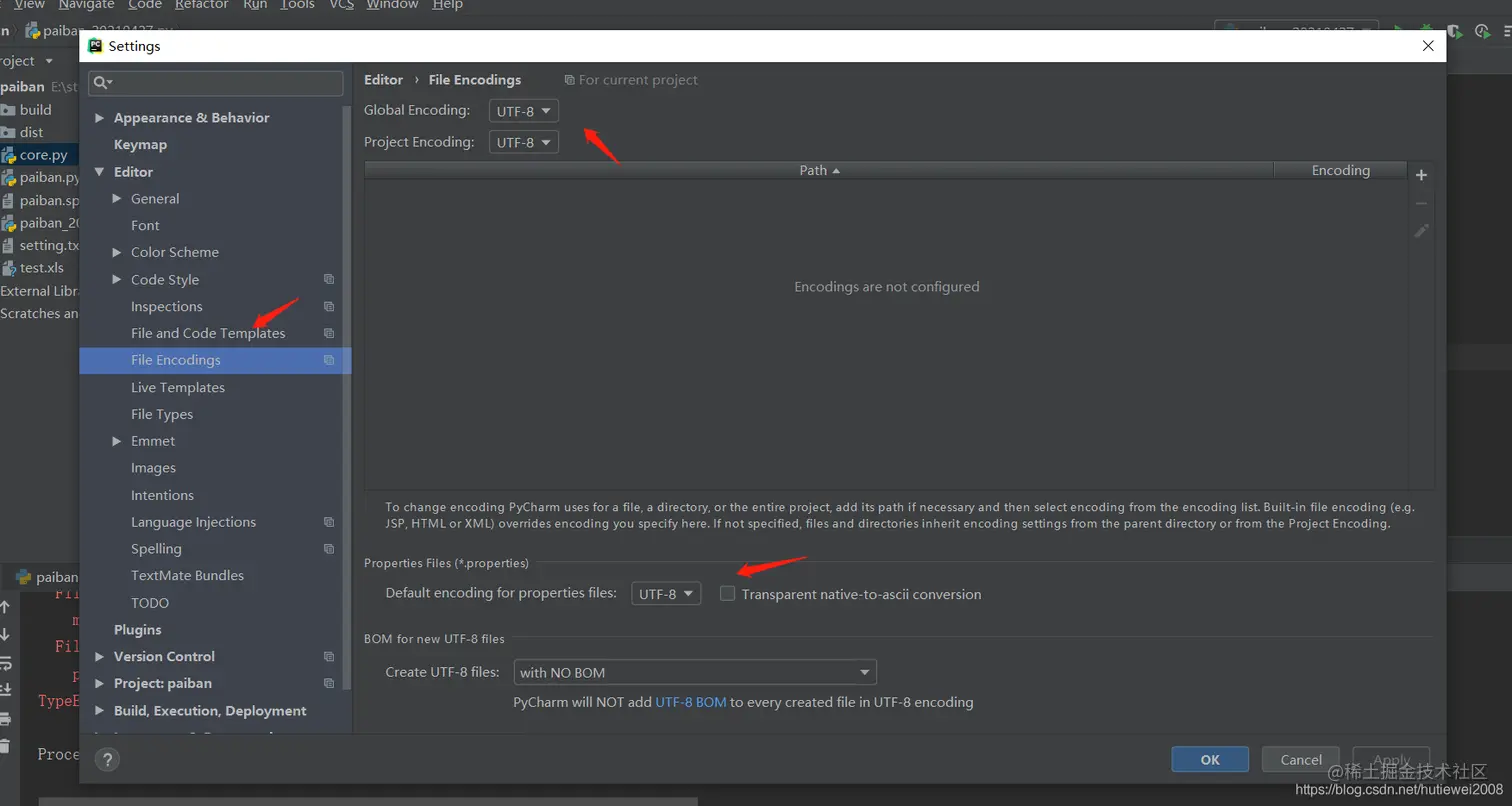The image size is (1512, 806).
Task: Click the trash icon in Run tool window
Action: [5, 746]
